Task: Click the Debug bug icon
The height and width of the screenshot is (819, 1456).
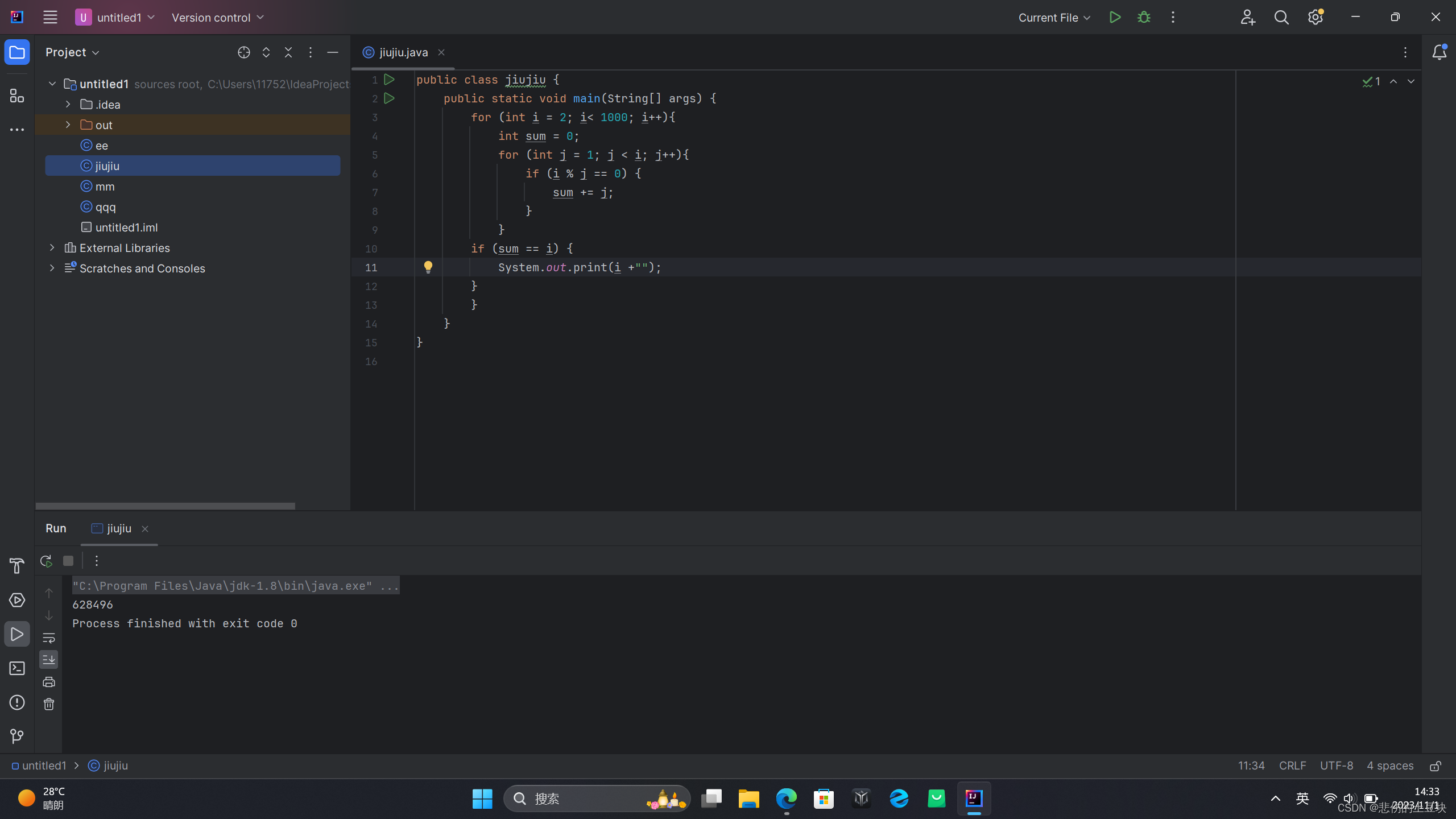Action: pyautogui.click(x=1144, y=17)
